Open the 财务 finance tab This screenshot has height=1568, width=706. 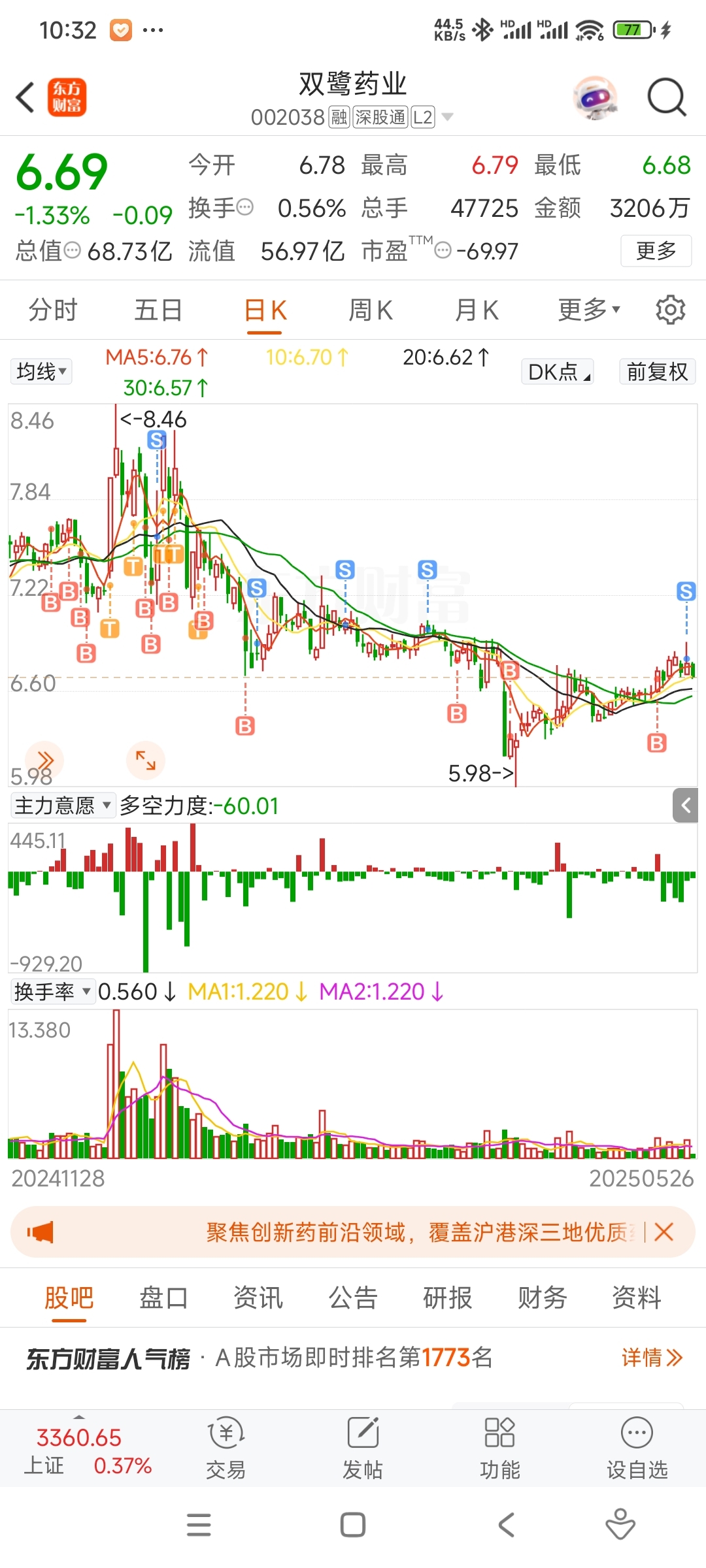click(542, 1298)
